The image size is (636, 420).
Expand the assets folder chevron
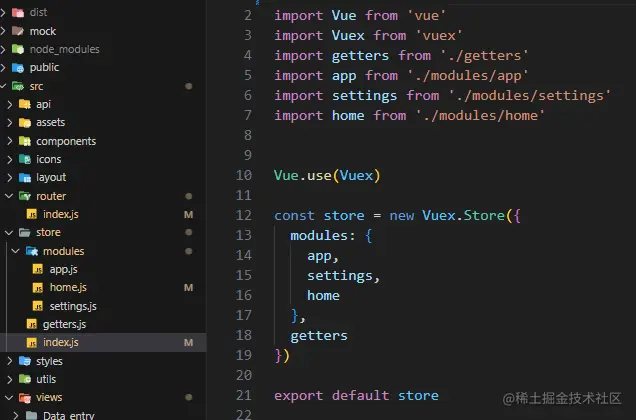pyautogui.click(x=9, y=122)
